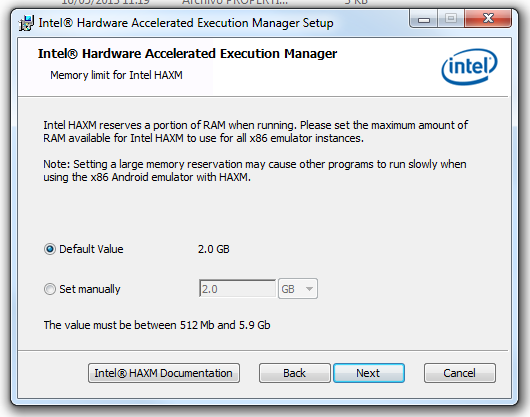Click the 2.0 memory value input field

pos(238,289)
